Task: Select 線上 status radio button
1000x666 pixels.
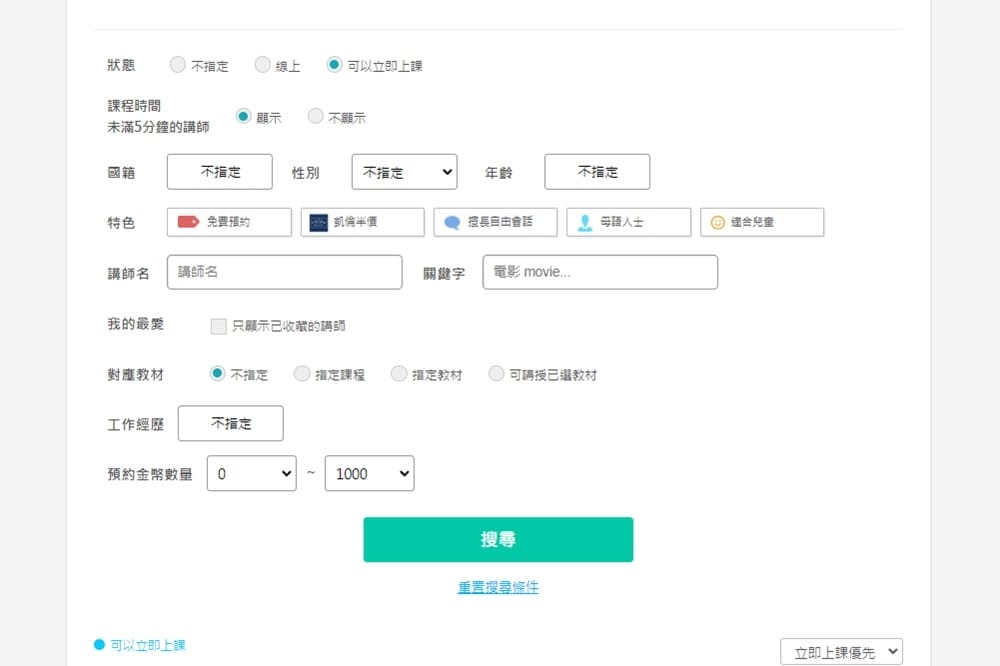Action: coord(263,65)
